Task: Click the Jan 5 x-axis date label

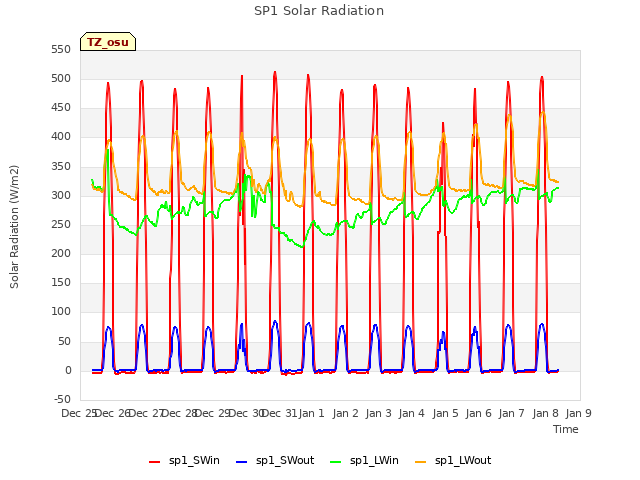Action: [x=445, y=413]
